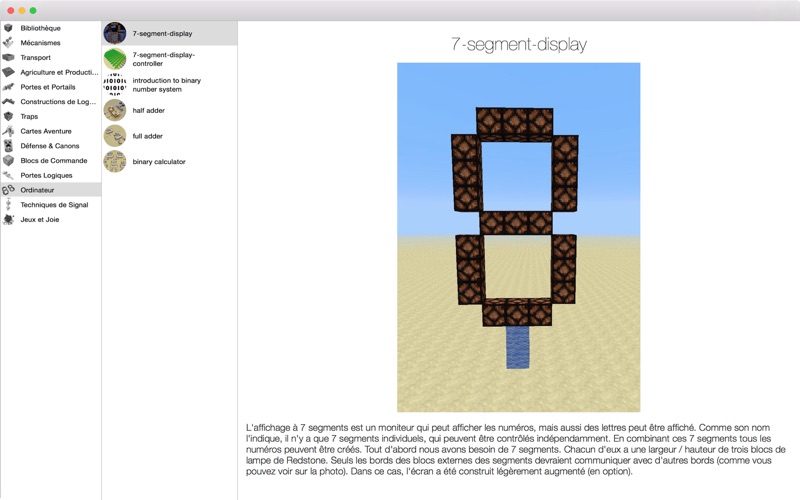Select Portes et Portails category
The image size is (800, 500).
tap(48, 87)
